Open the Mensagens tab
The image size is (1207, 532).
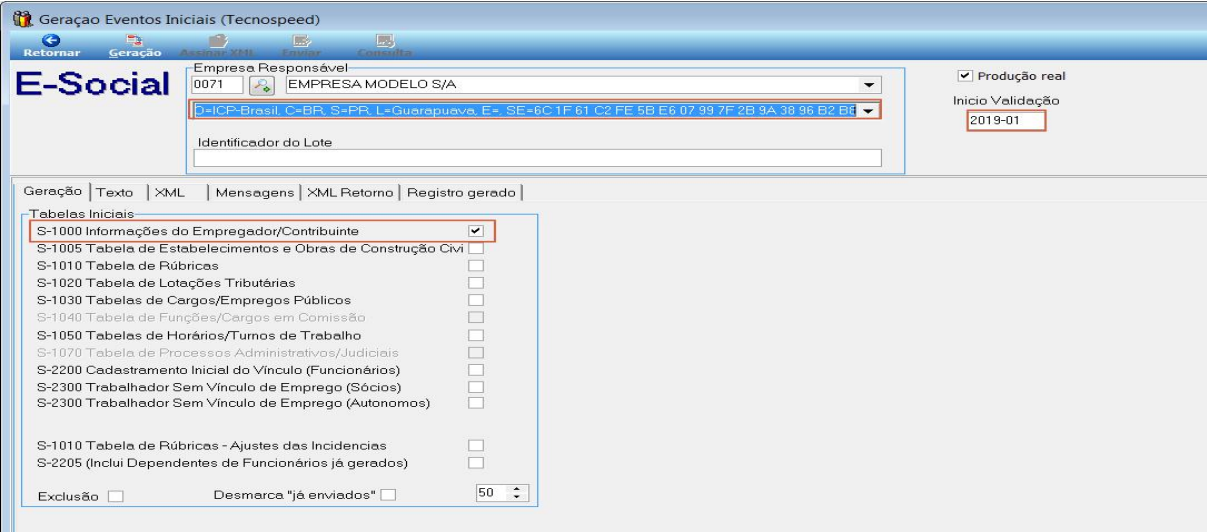click(x=255, y=192)
